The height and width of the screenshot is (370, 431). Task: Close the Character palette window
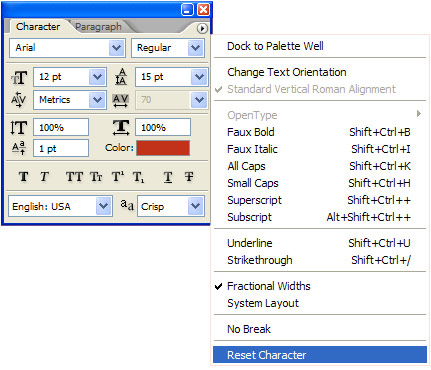tap(204, 9)
